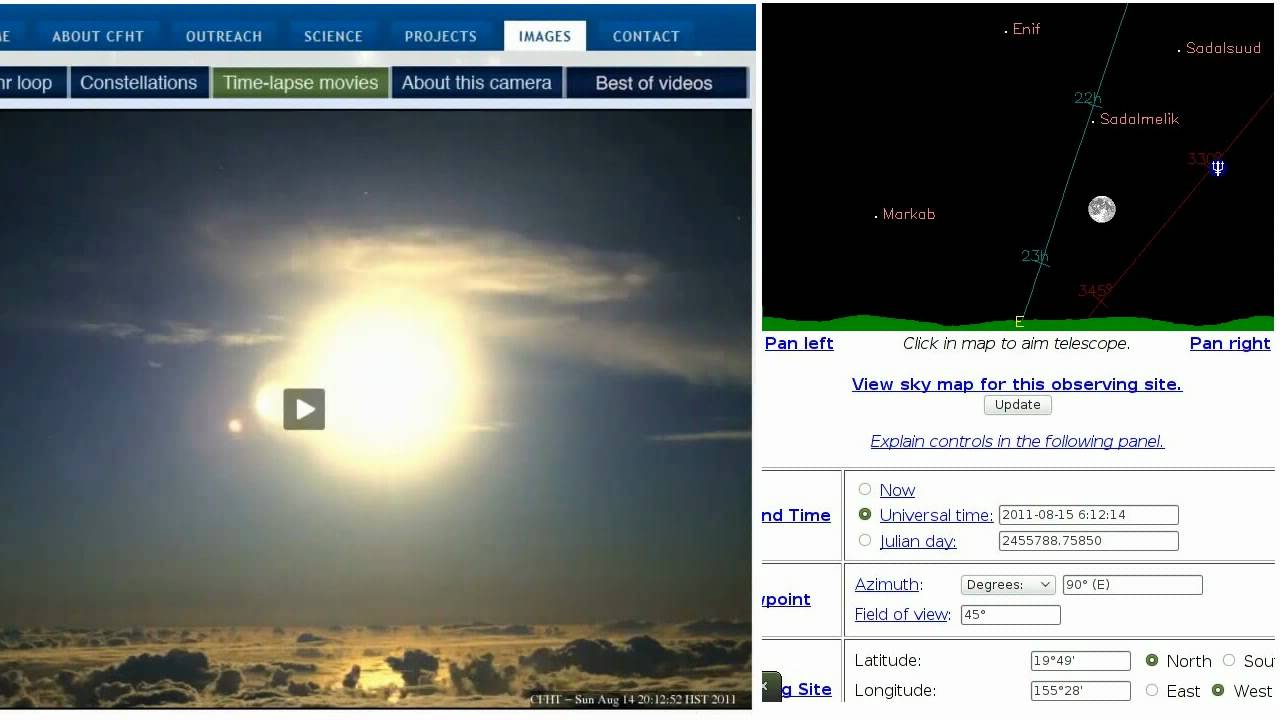Select the Universal time radio button
This screenshot has height=720, width=1280.
click(x=865, y=514)
